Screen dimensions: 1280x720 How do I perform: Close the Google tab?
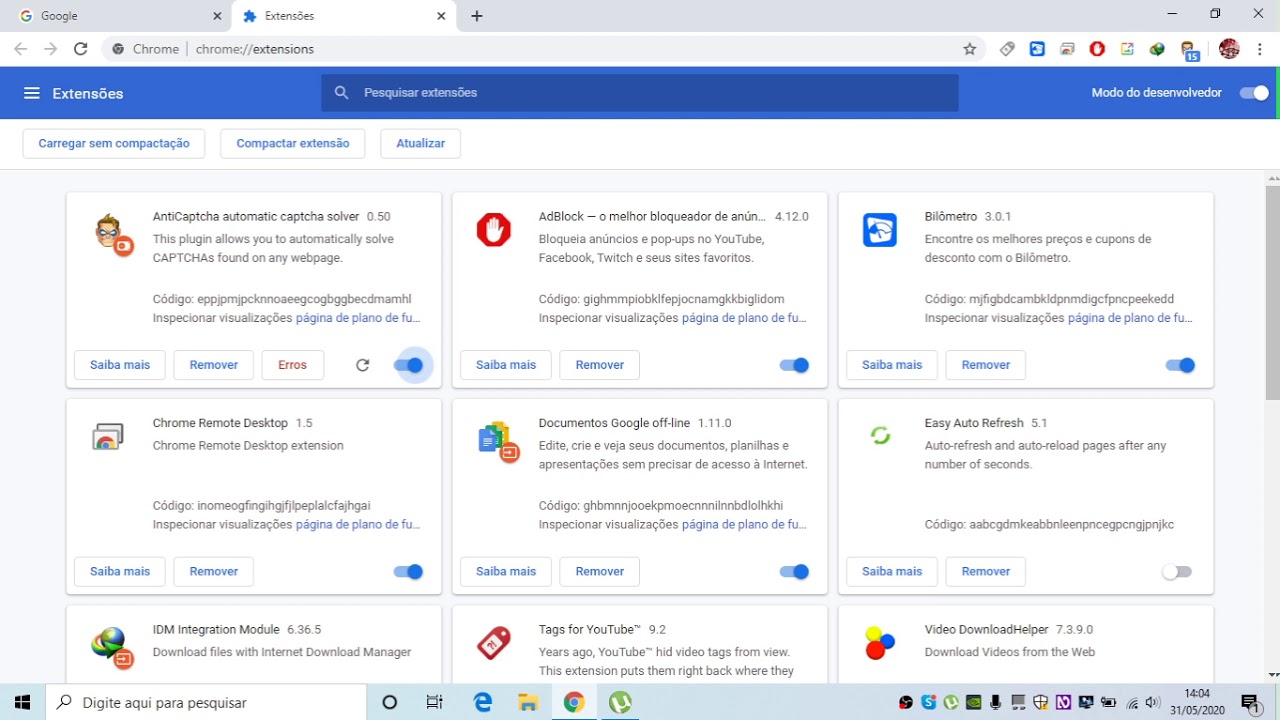(217, 16)
